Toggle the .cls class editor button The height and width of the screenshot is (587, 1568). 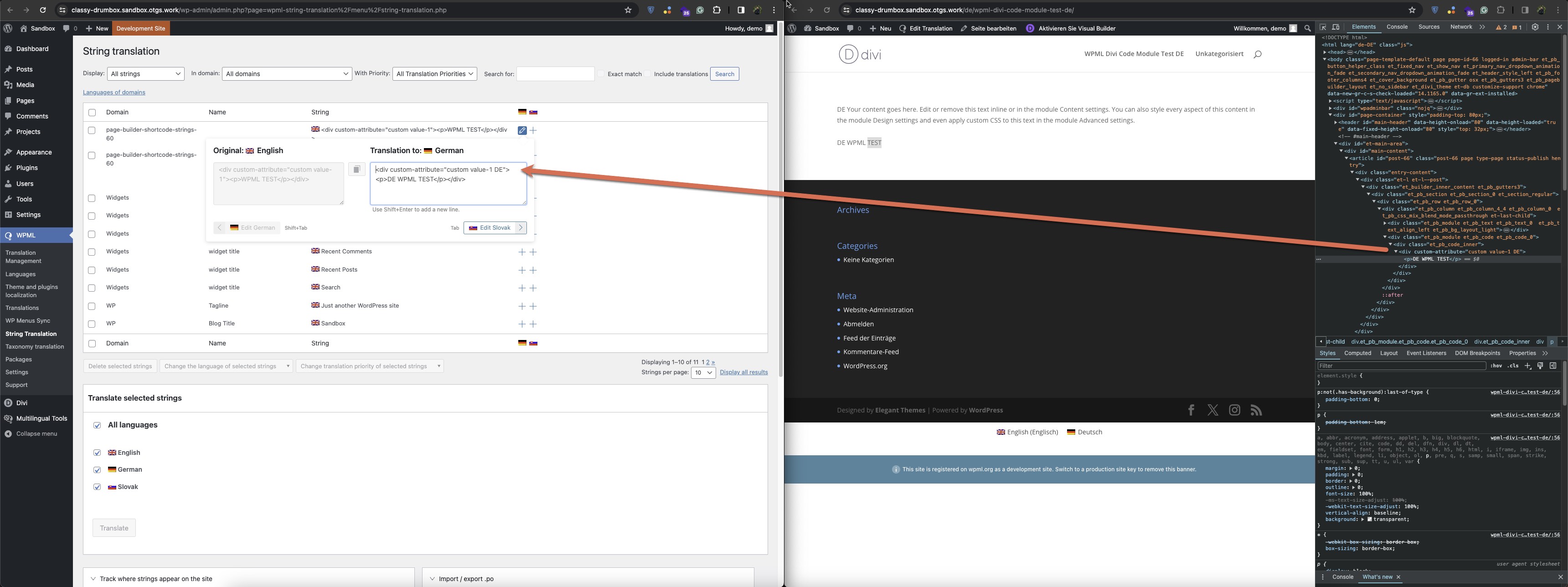point(1512,366)
